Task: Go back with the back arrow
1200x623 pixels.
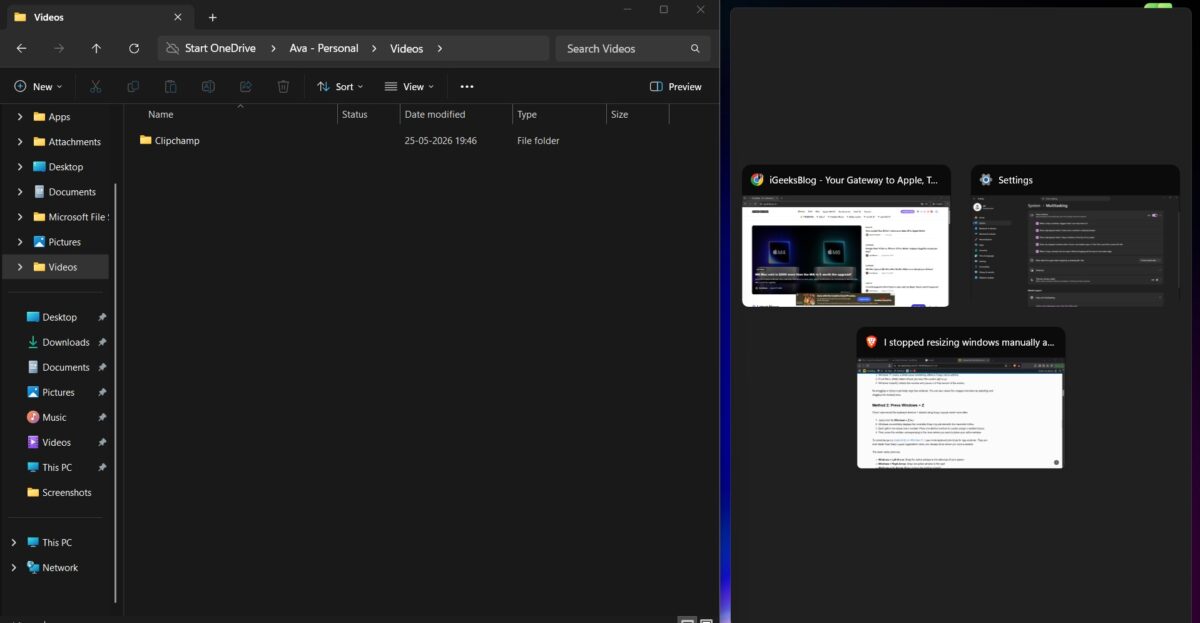Action: coord(22,48)
